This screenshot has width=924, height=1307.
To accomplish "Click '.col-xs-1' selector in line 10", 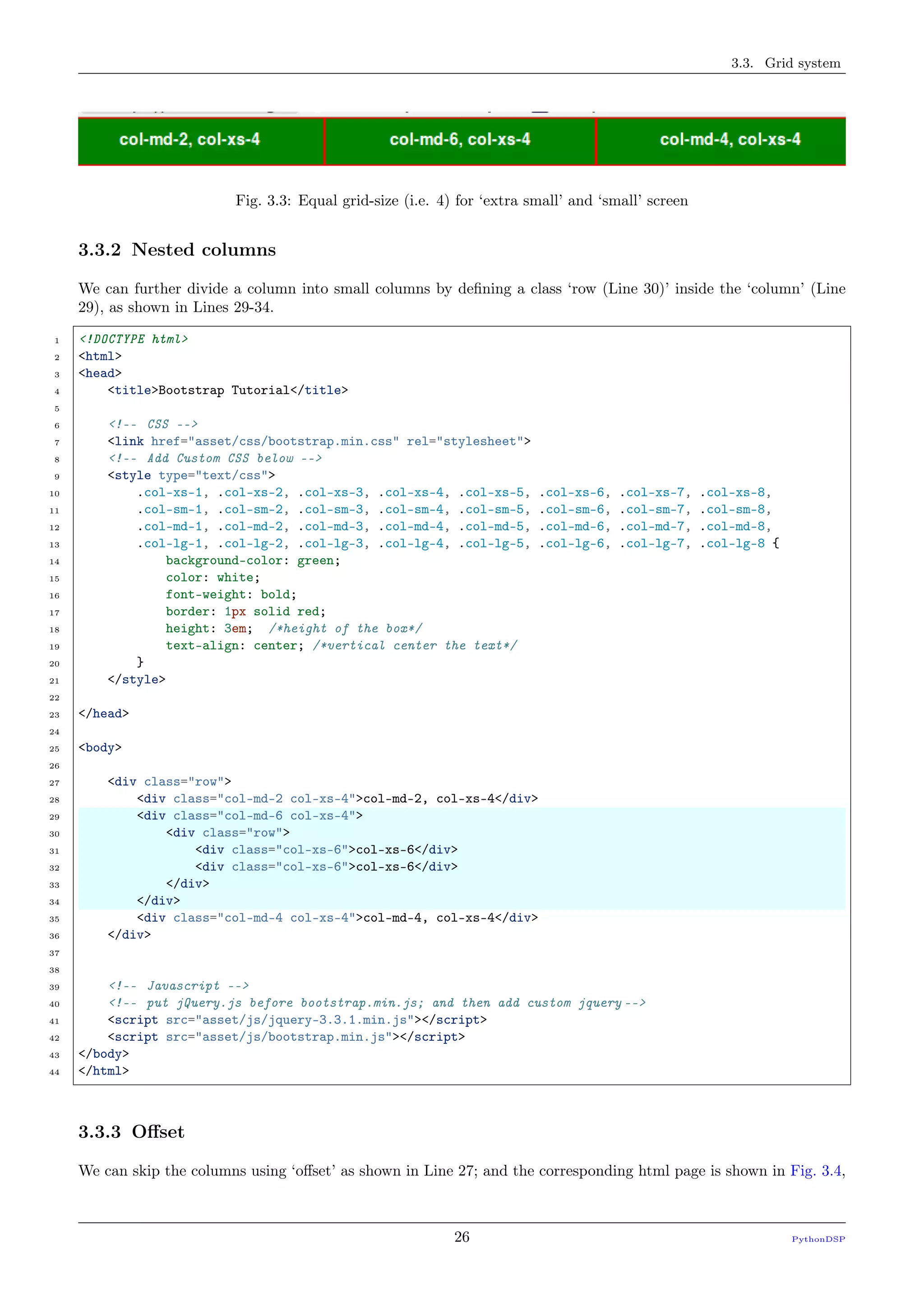I will click(170, 493).
